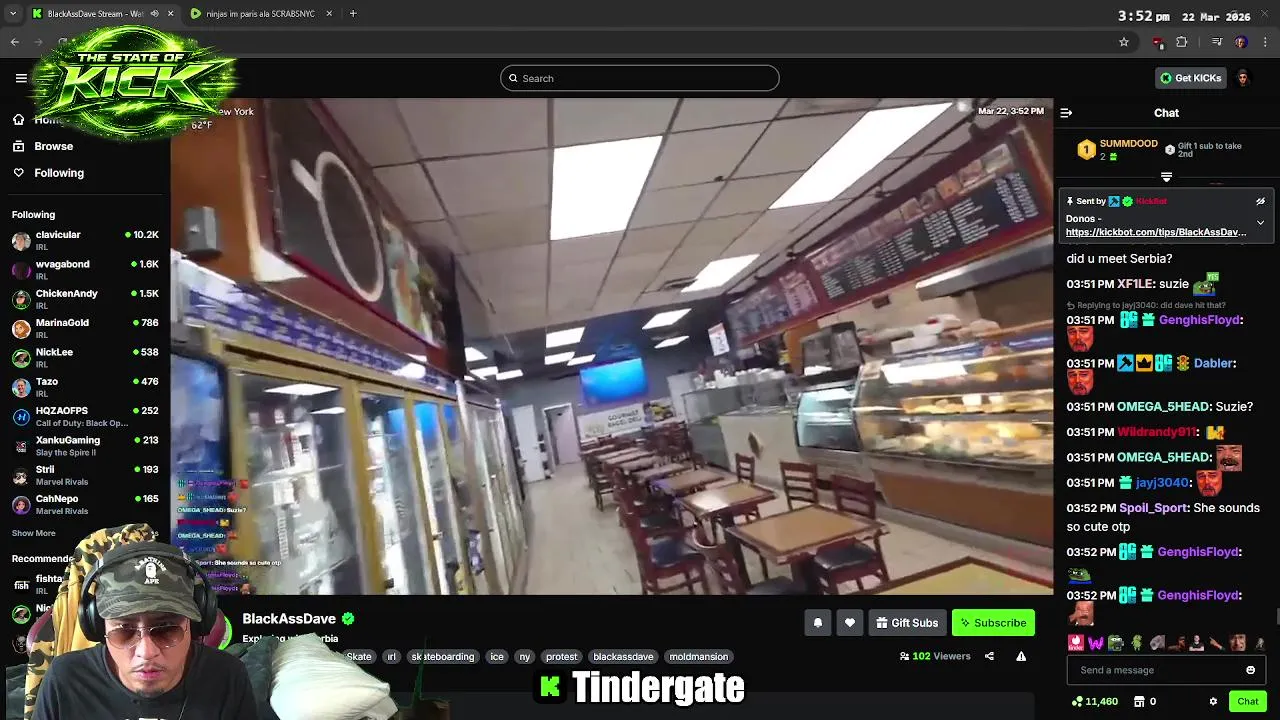Viewport: 1280px width, 720px height.
Task: Open XanuGaming channel in Following list
Action: 85,446
